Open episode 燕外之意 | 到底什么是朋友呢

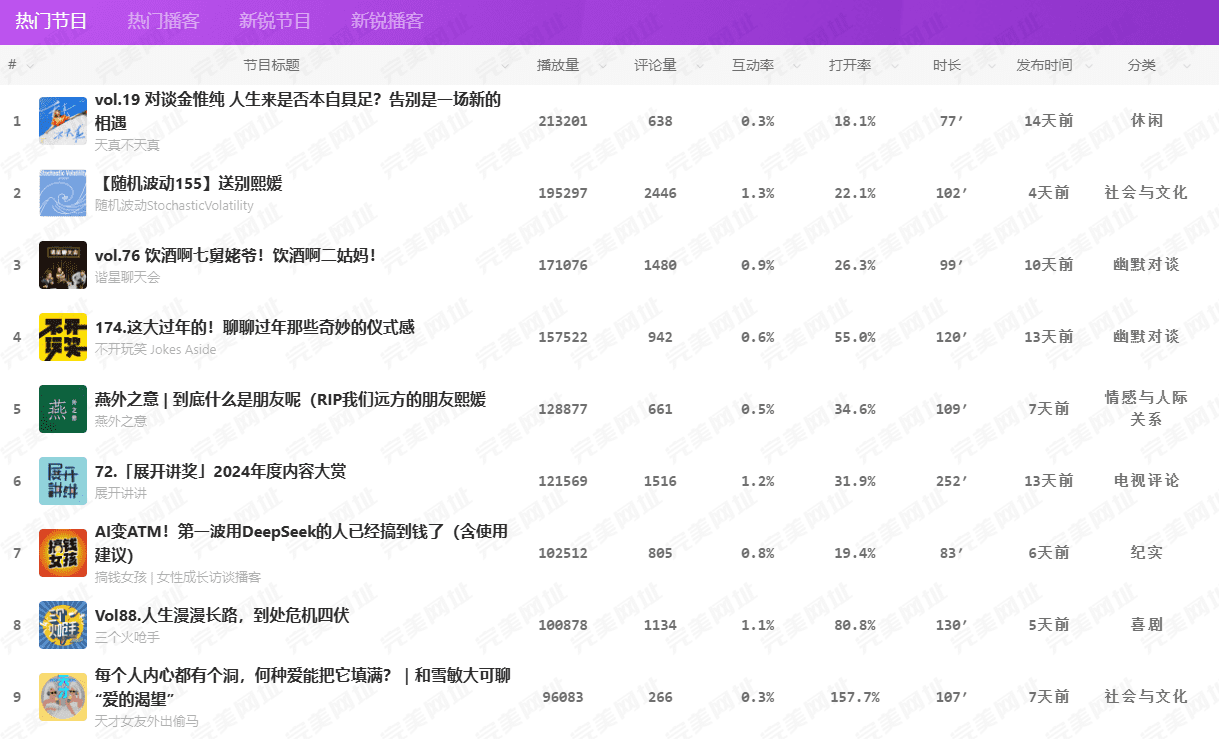pyautogui.click(x=290, y=399)
